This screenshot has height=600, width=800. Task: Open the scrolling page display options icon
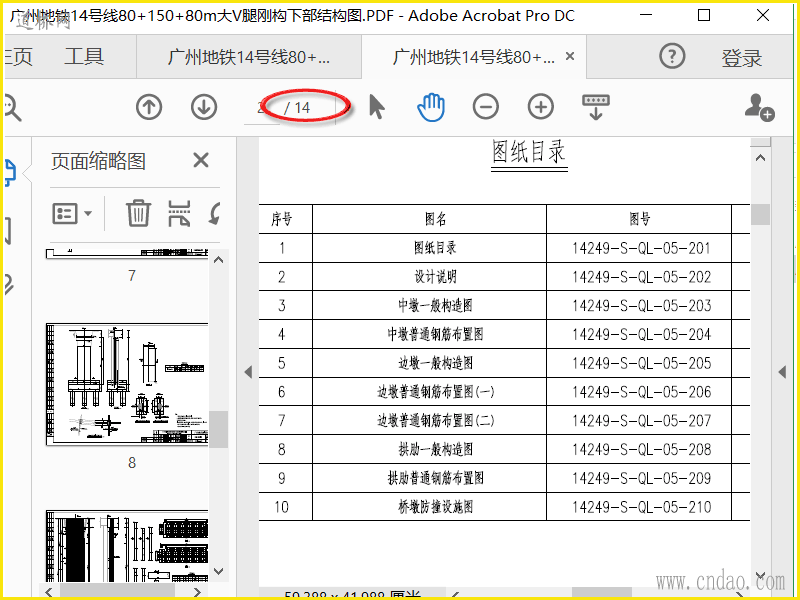[596, 107]
